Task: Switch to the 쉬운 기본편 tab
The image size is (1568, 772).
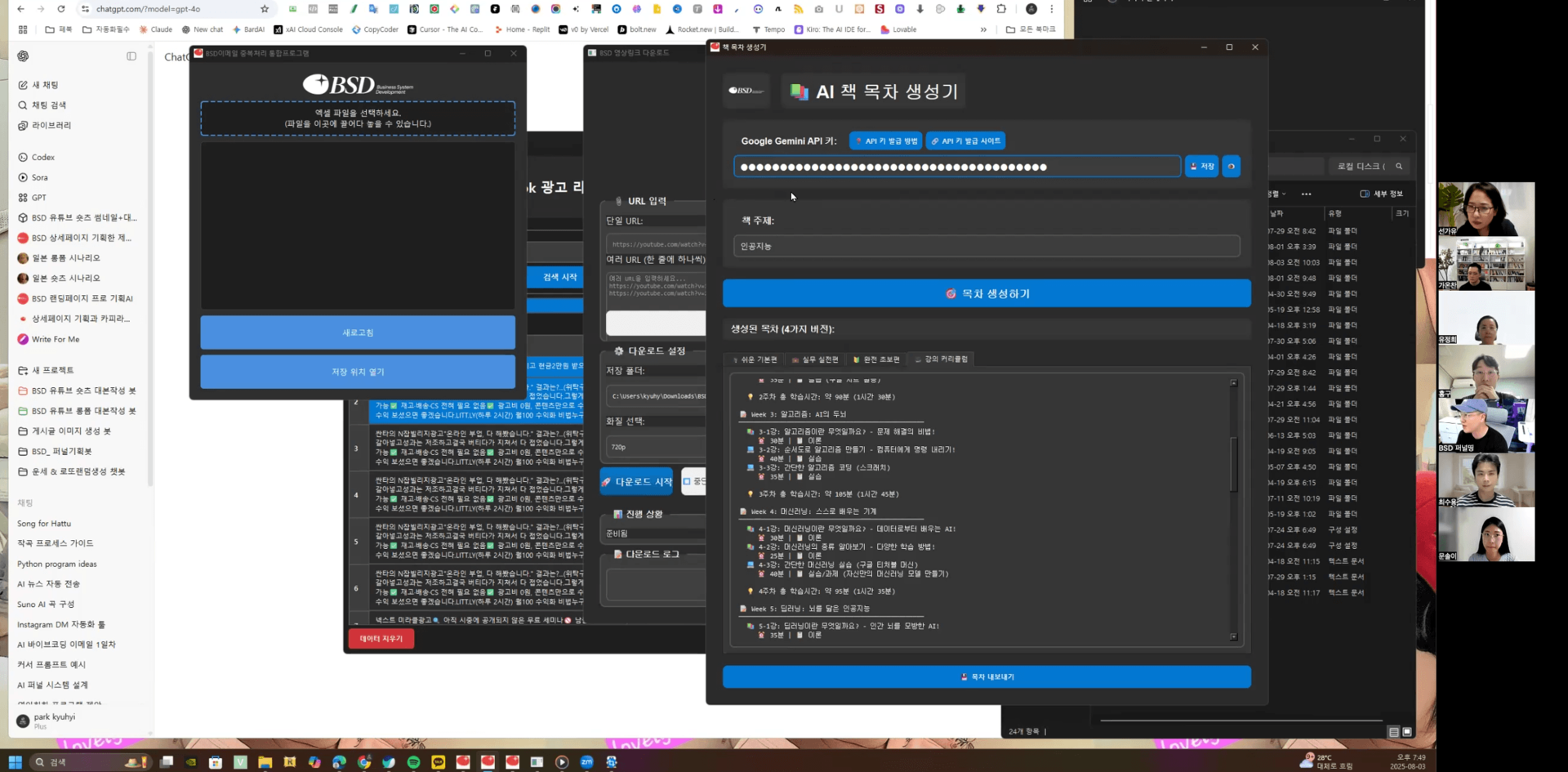Action: click(755, 359)
